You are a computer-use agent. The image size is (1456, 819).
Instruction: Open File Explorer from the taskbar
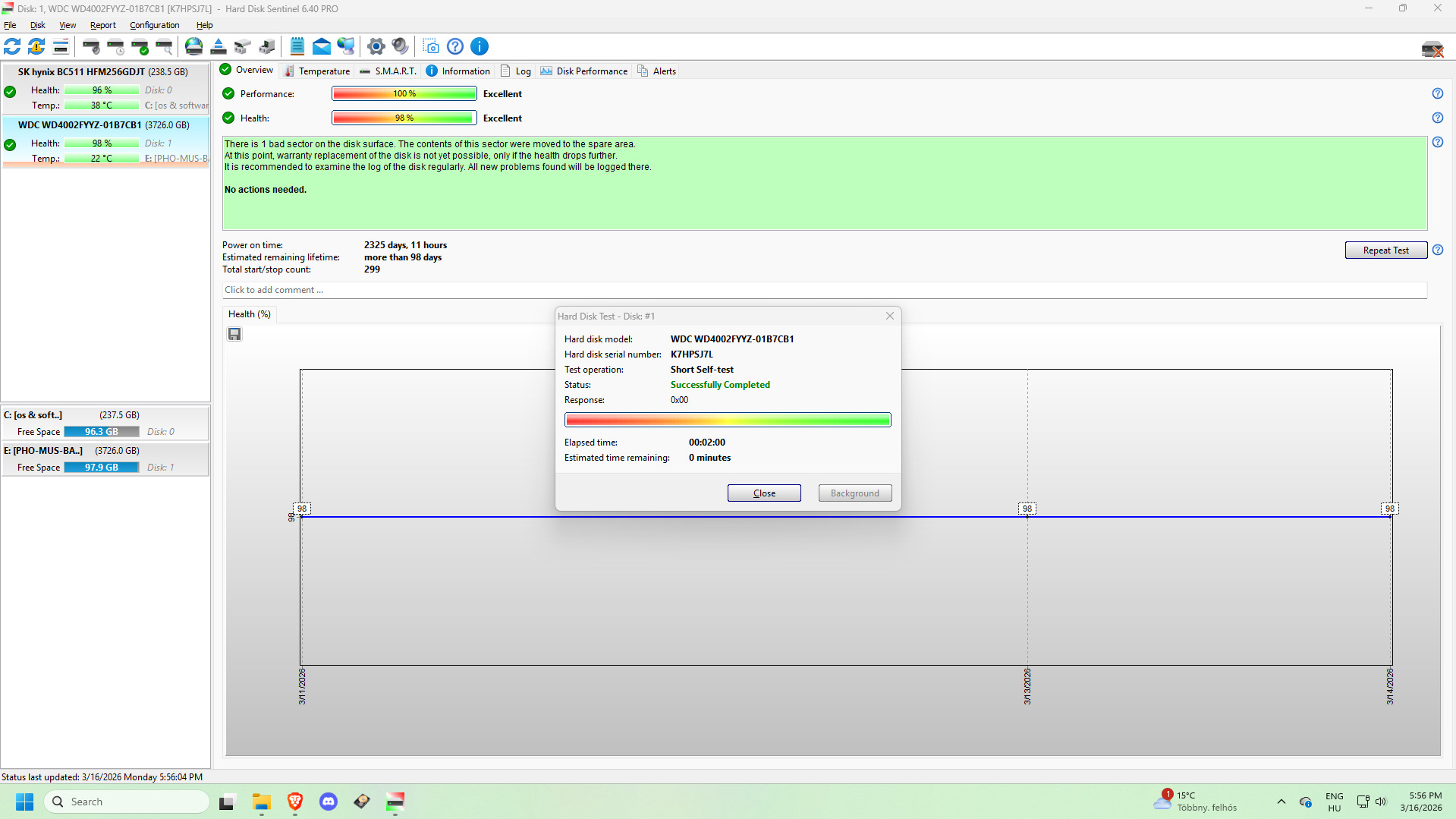pos(262,802)
